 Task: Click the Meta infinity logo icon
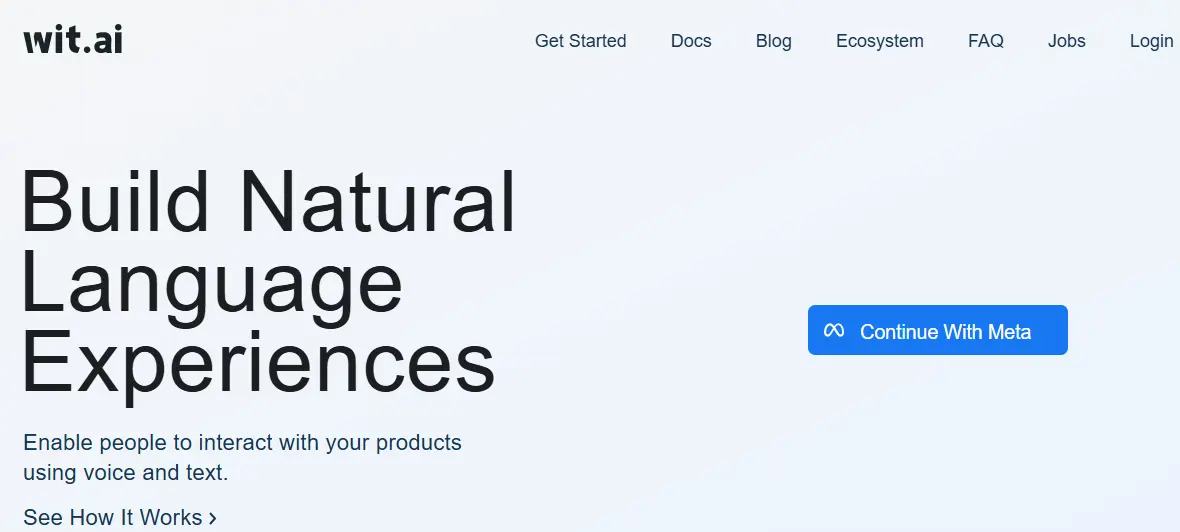834,330
